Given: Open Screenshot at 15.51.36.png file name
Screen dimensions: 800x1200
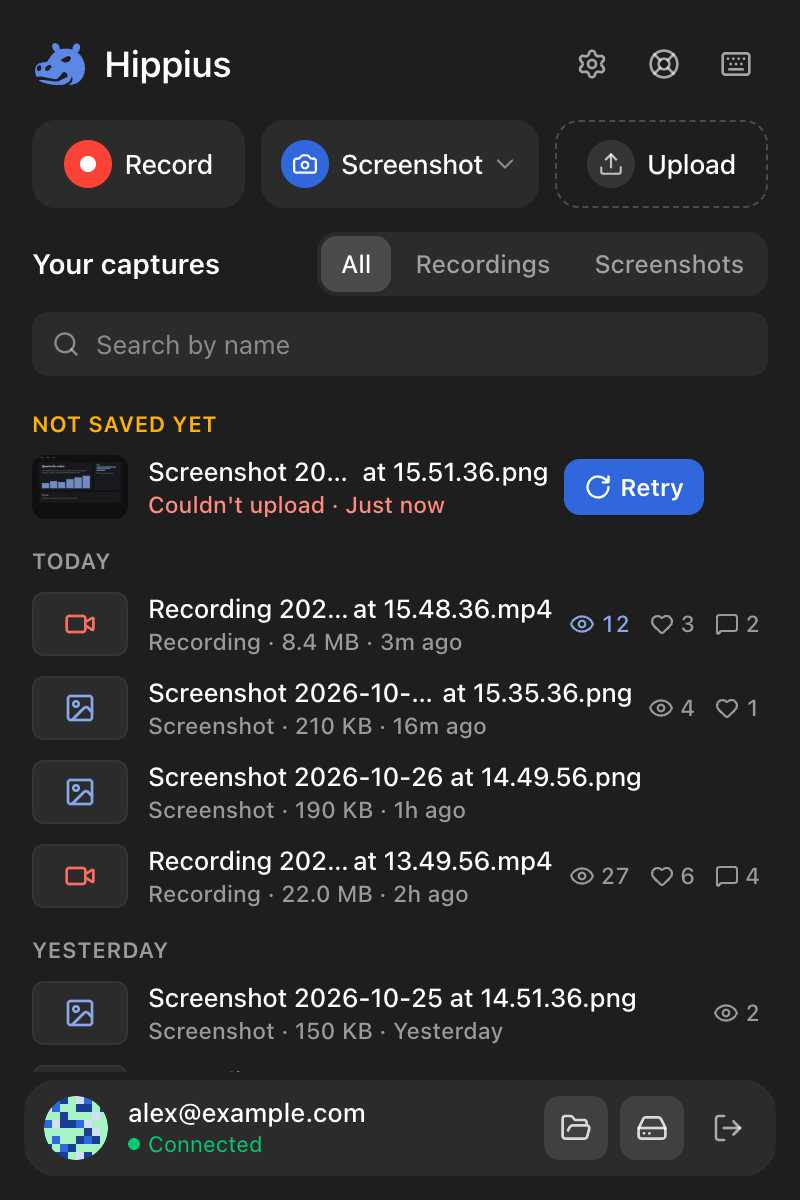Looking at the screenshot, I should pos(348,472).
